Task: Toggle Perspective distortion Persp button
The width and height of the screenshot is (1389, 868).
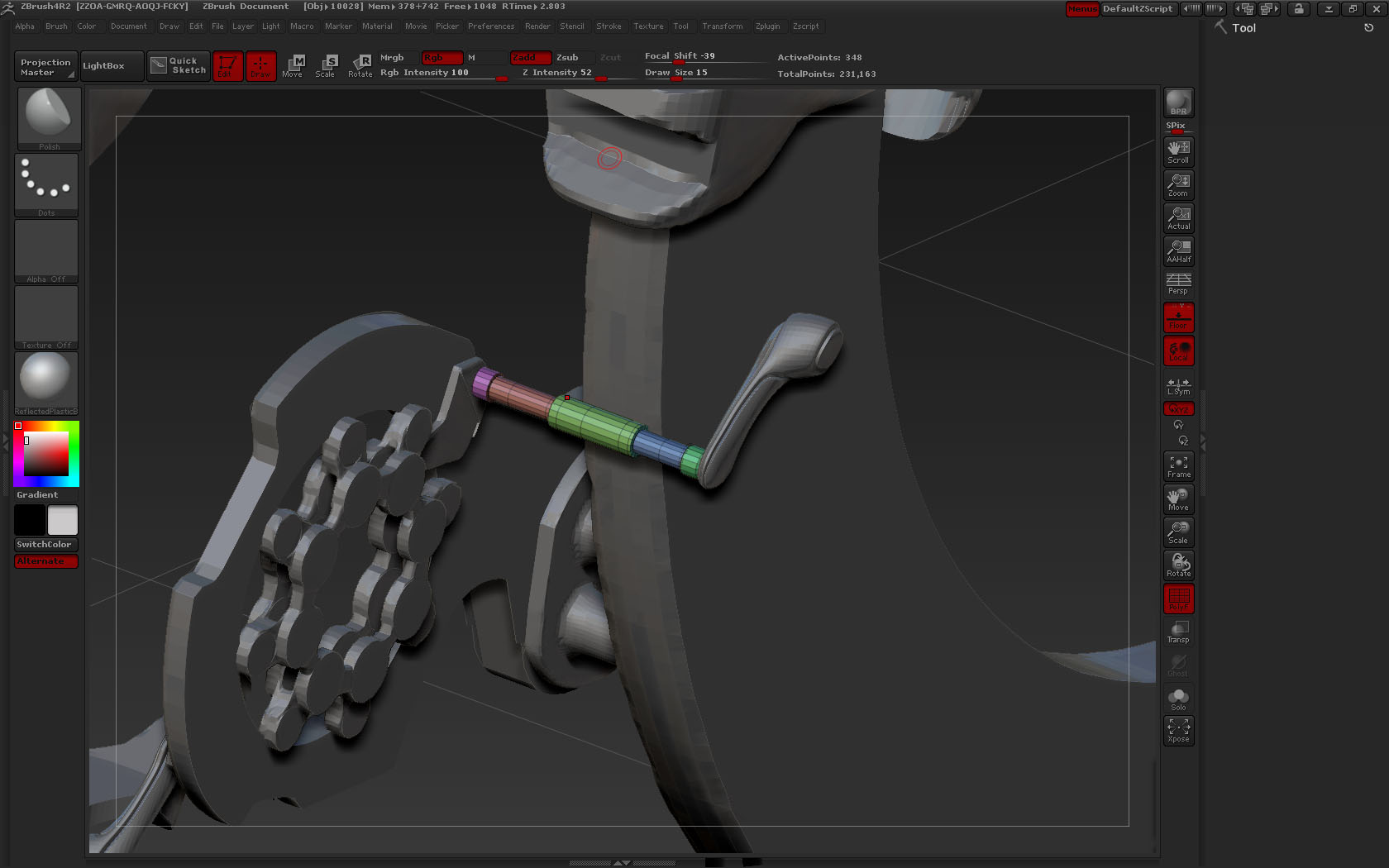Action: pos(1178,284)
